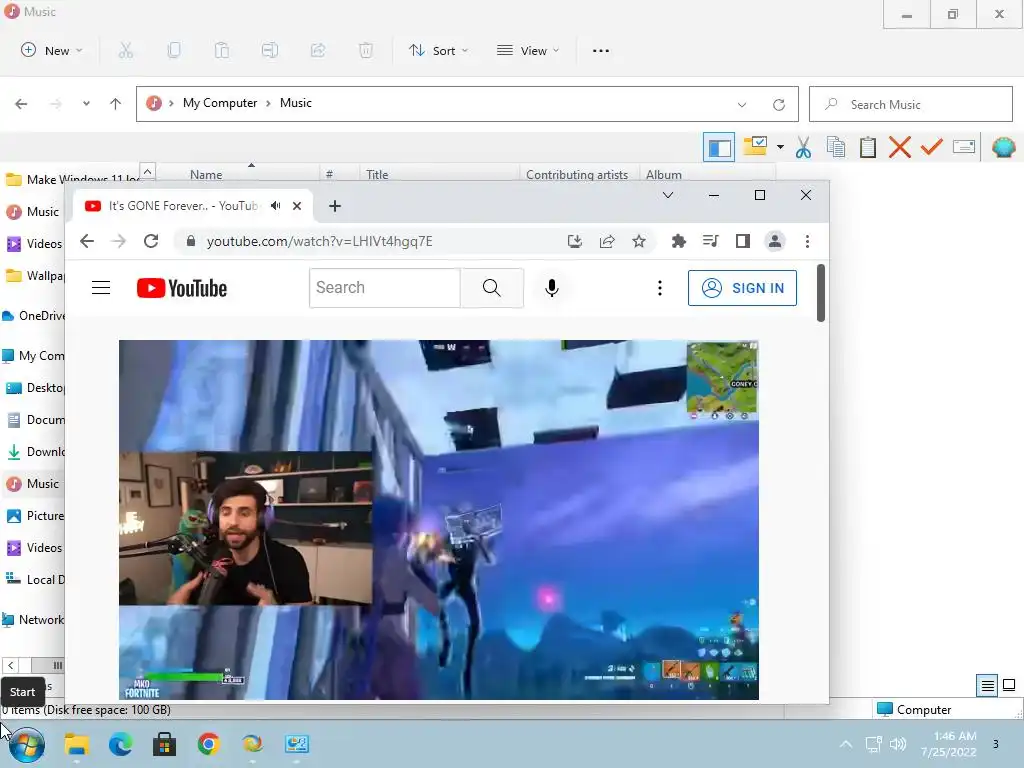Click the Rename icon in Explorer command bar
The height and width of the screenshot is (768, 1024).
(x=270, y=50)
